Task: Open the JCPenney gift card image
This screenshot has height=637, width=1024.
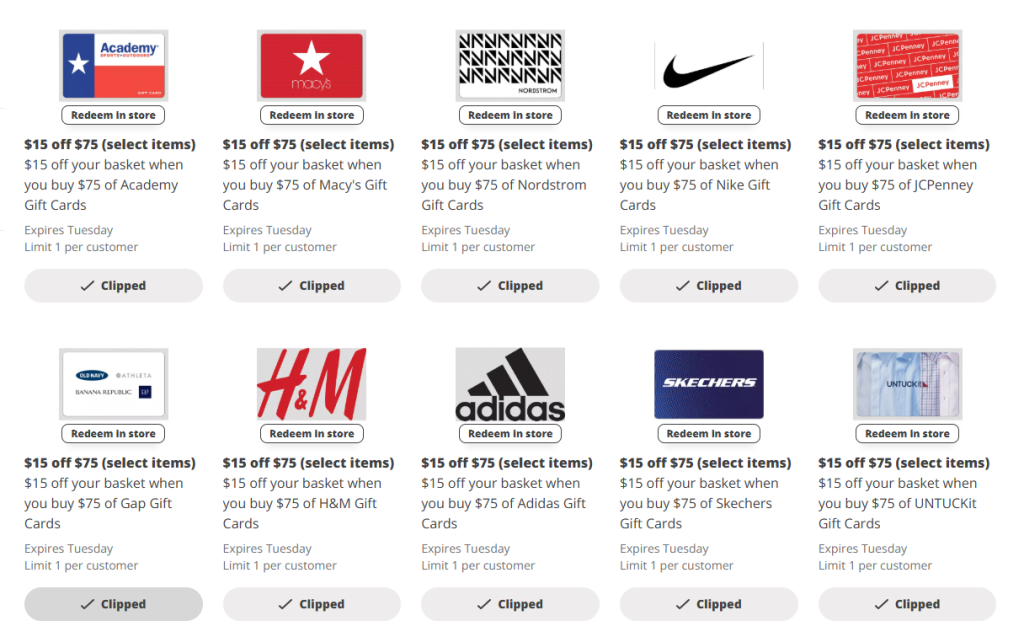Action: pos(907,64)
